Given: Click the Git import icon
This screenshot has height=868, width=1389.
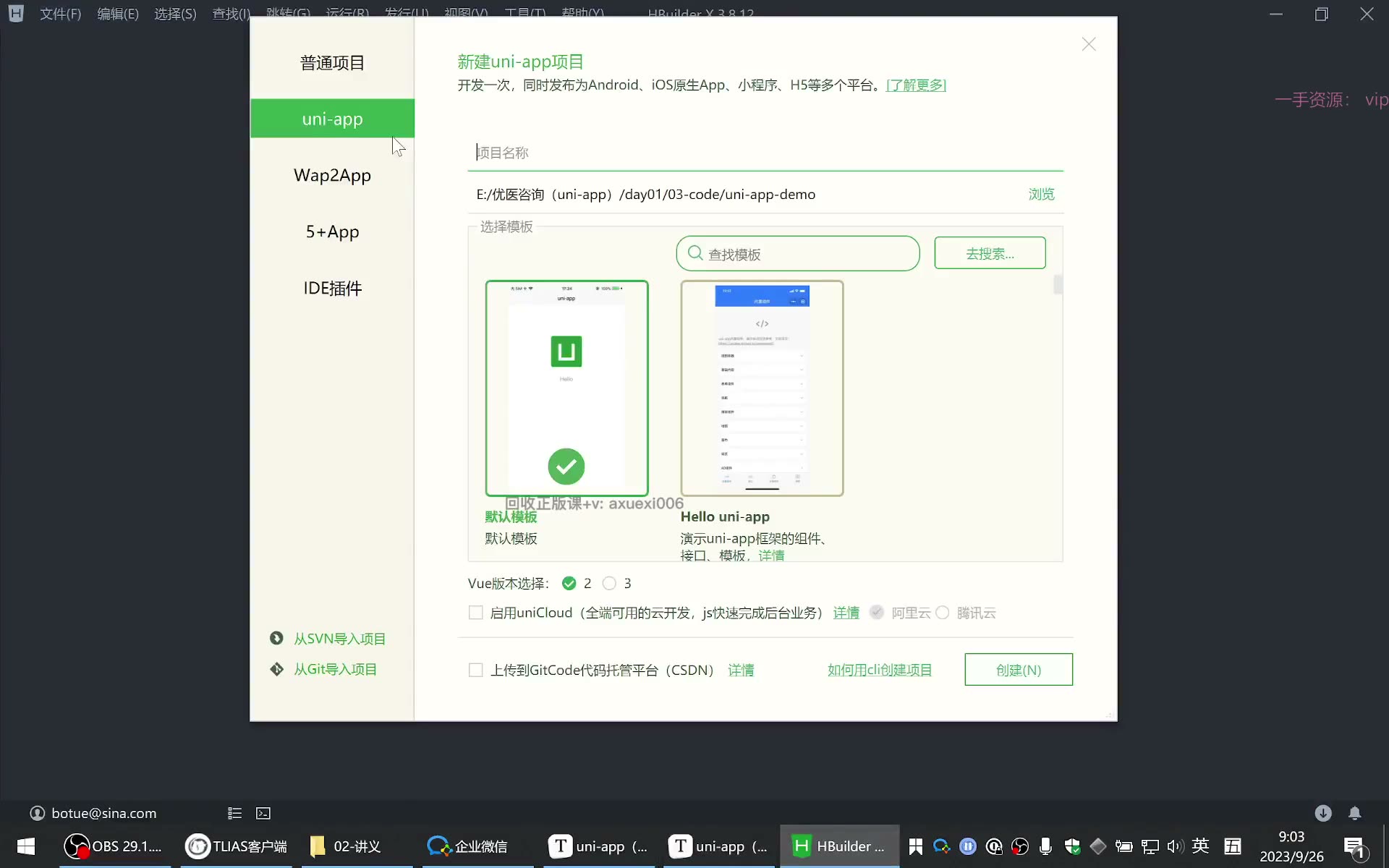Looking at the screenshot, I should click(x=276, y=669).
